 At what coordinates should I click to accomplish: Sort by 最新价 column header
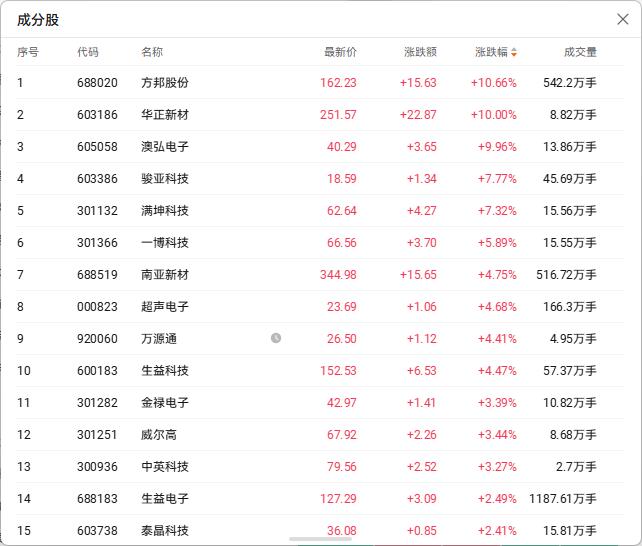coord(340,52)
